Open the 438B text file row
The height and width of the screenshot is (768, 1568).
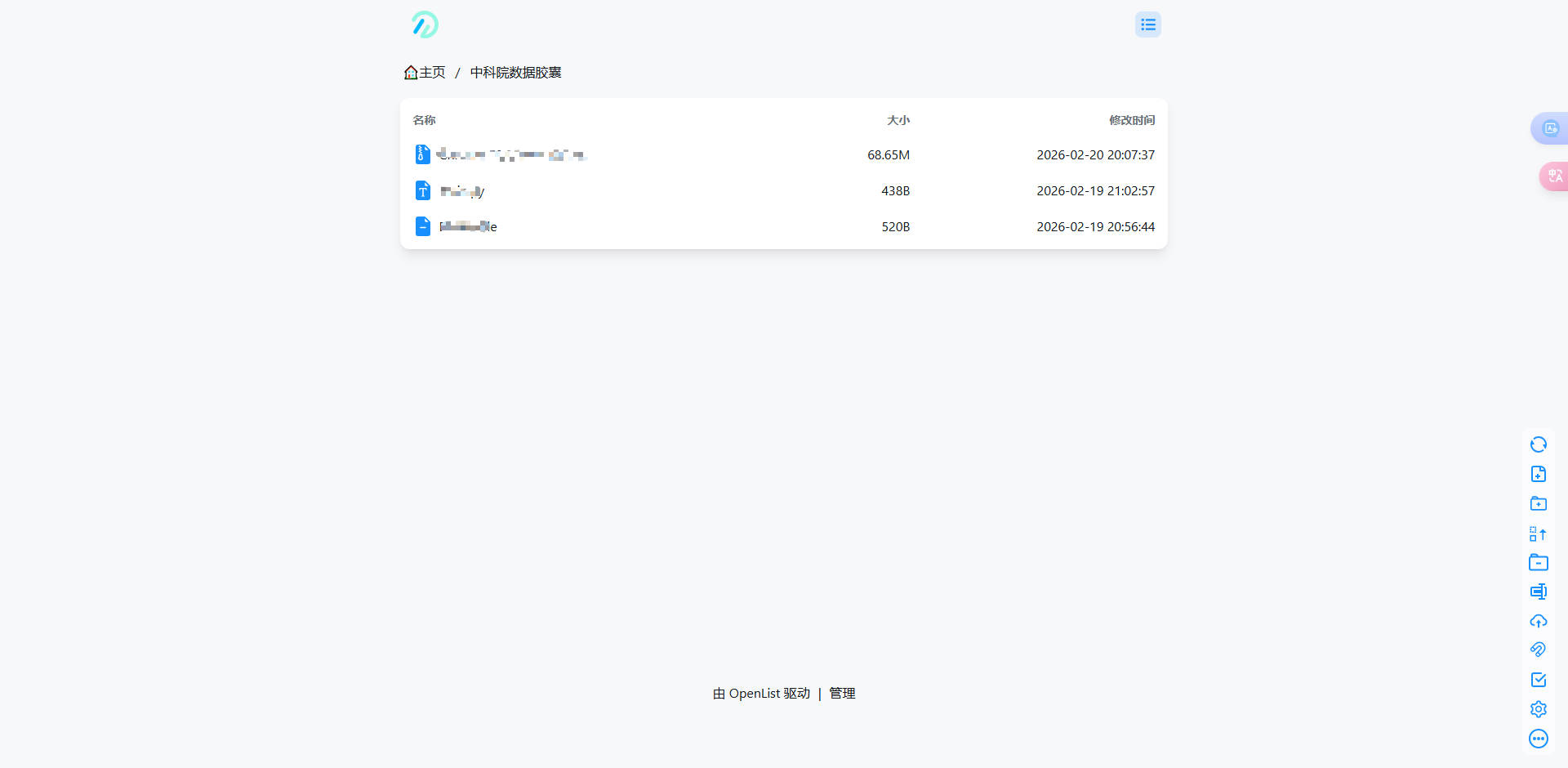coord(462,191)
